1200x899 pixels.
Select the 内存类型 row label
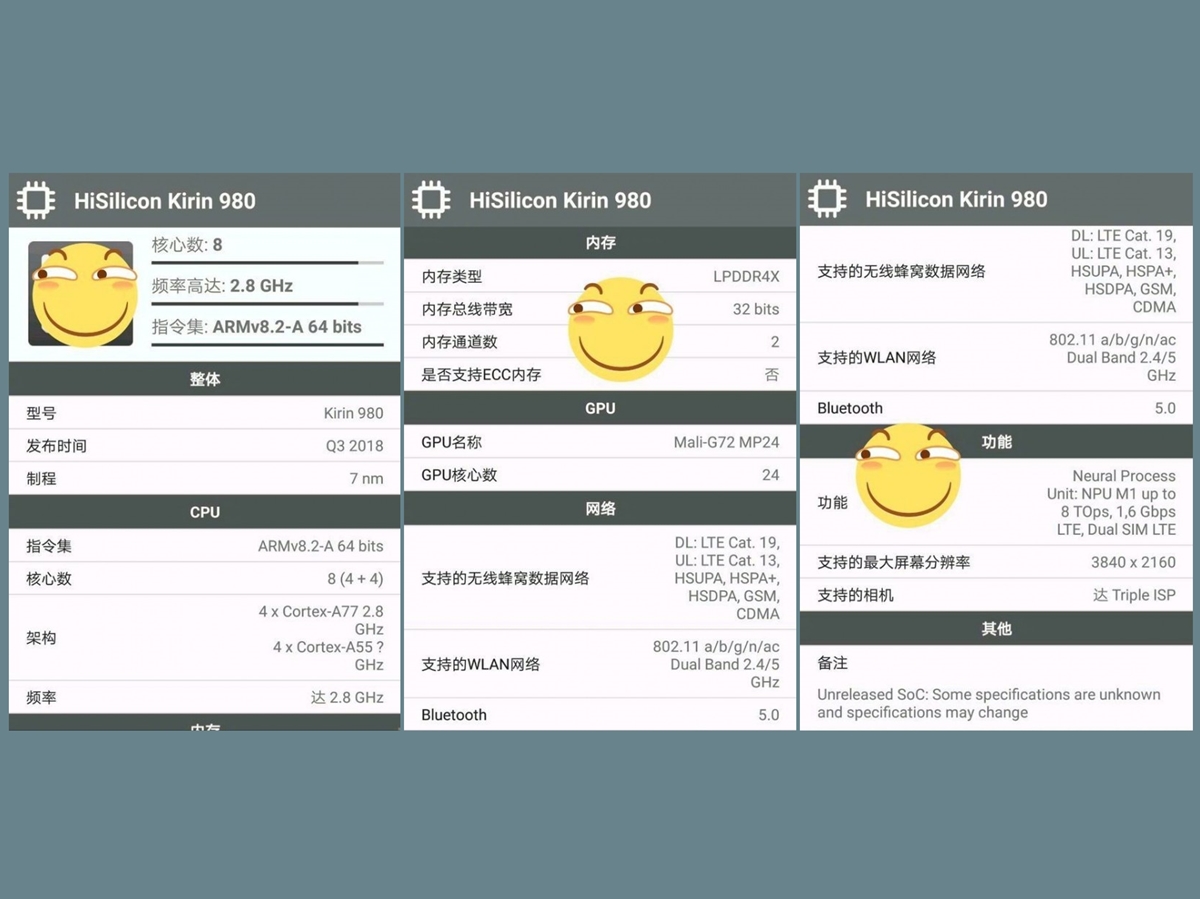pos(452,277)
